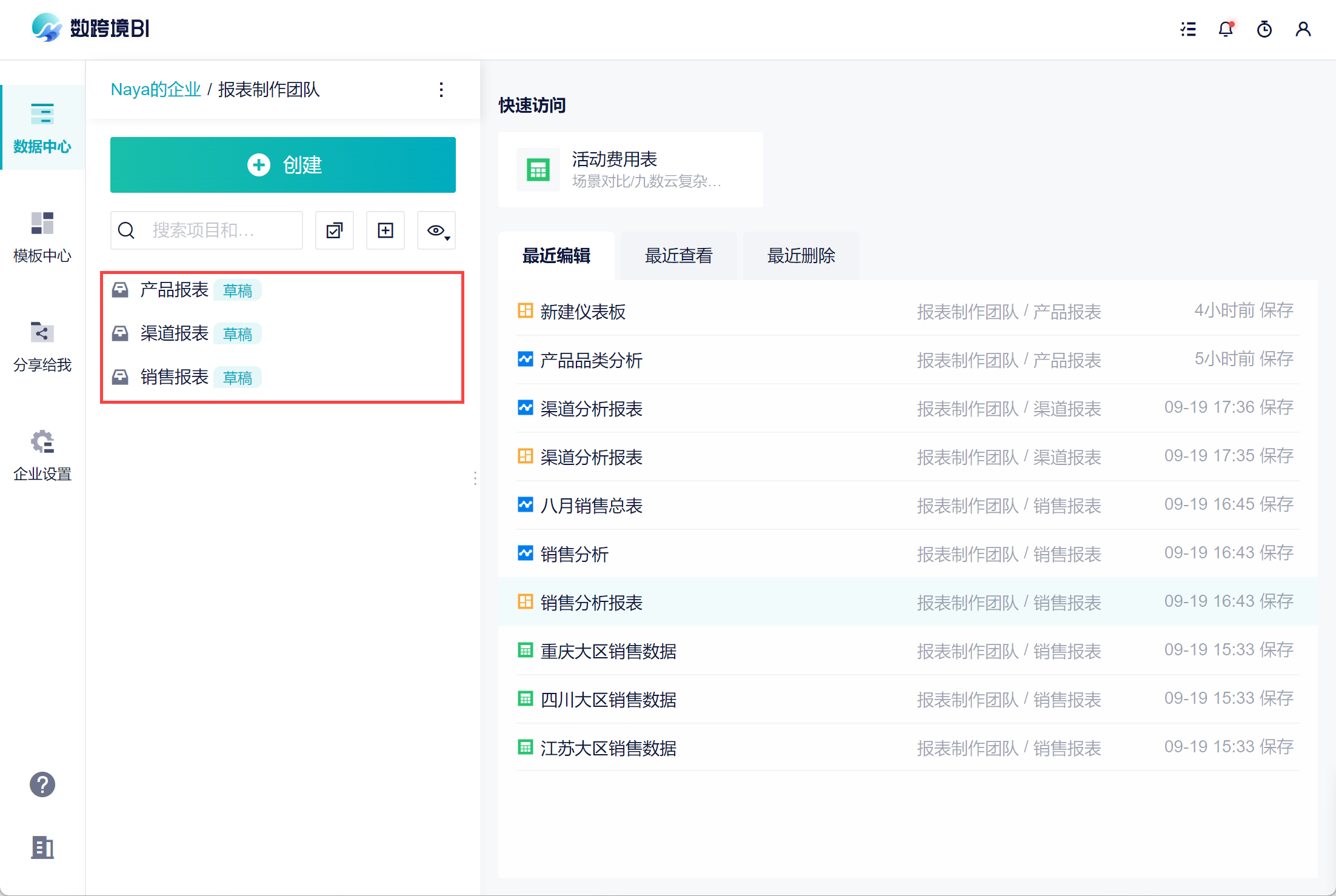Image resolution: width=1336 pixels, height=896 pixels.
Task: Toggle batch multi-select checkbox icon
Action: coord(335,230)
